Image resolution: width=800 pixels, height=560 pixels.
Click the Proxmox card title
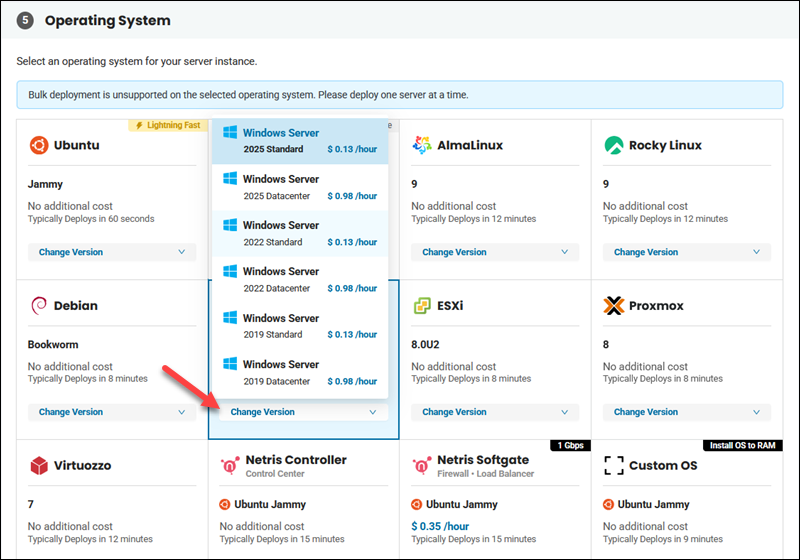656,306
